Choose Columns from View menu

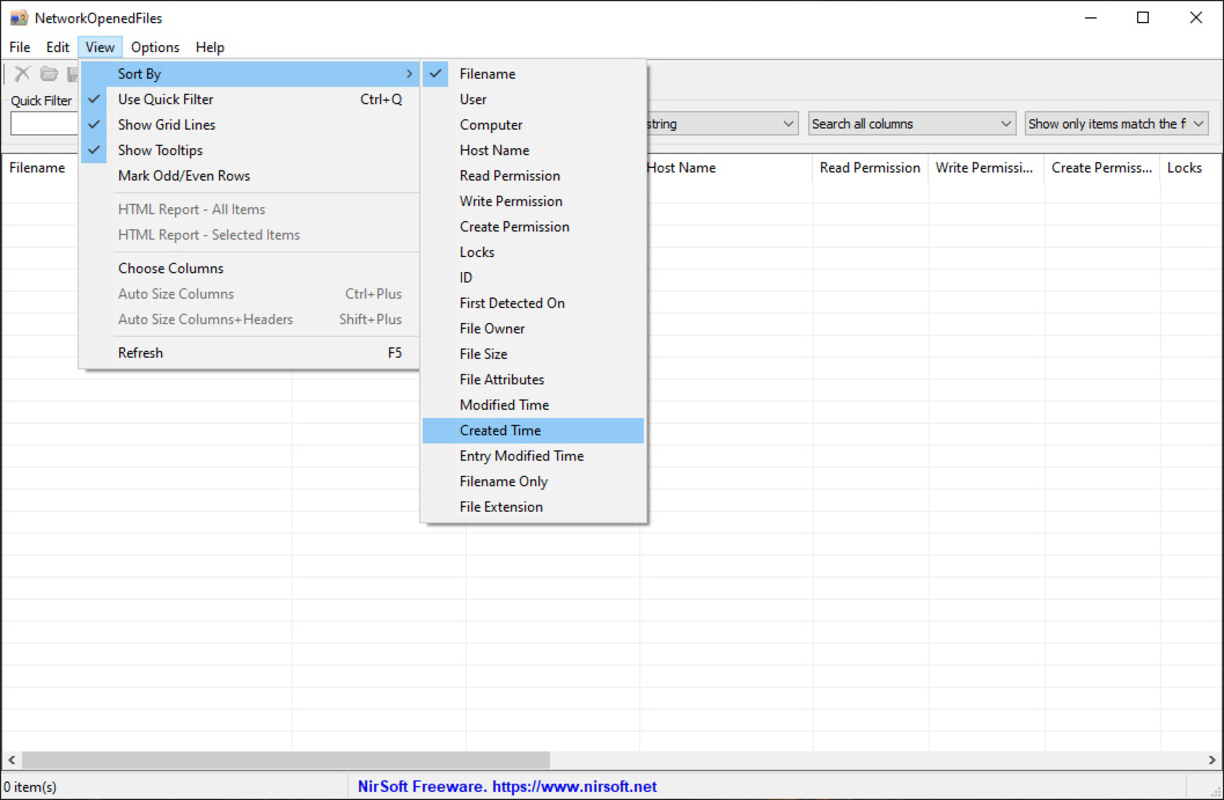[x=250, y=268]
